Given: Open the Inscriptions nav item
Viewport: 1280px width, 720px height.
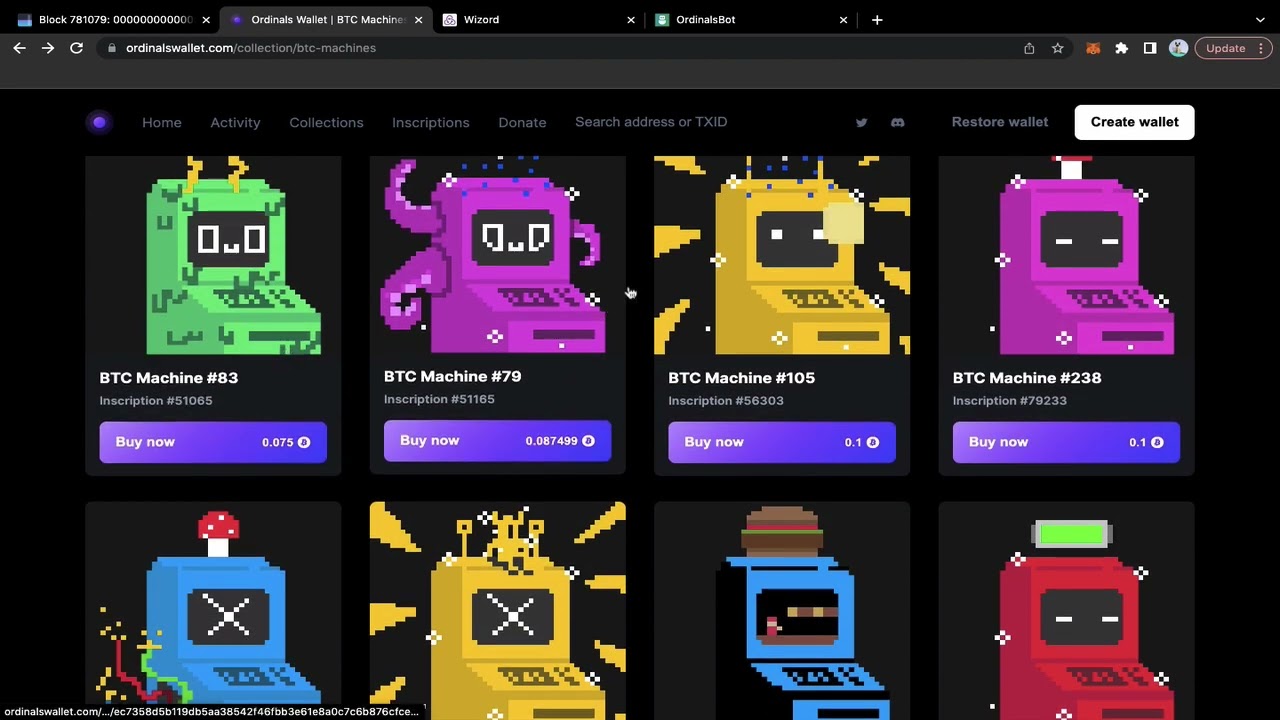Looking at the screenshot, I should coord(430,122).
